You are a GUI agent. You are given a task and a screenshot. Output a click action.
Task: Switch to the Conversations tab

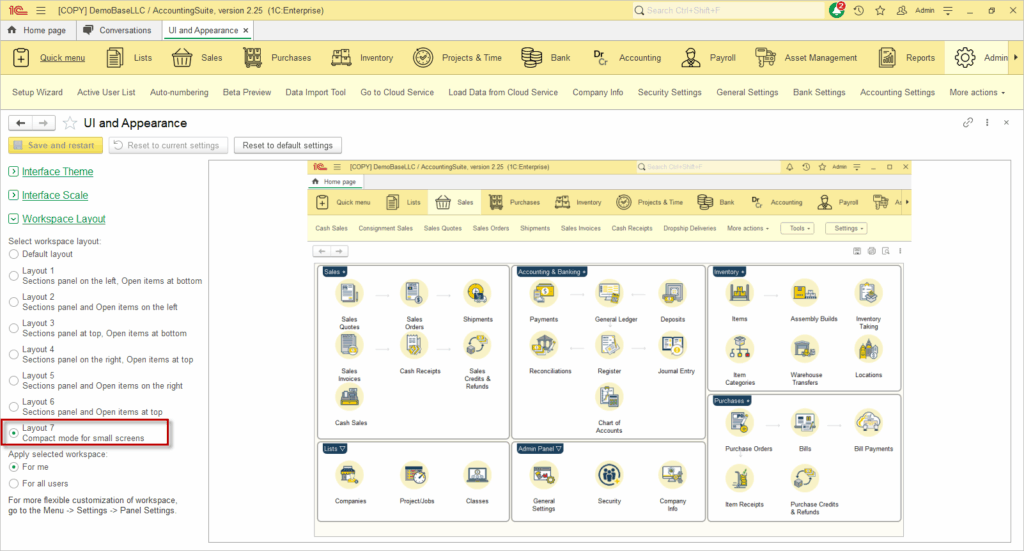(x=118, y=30)
